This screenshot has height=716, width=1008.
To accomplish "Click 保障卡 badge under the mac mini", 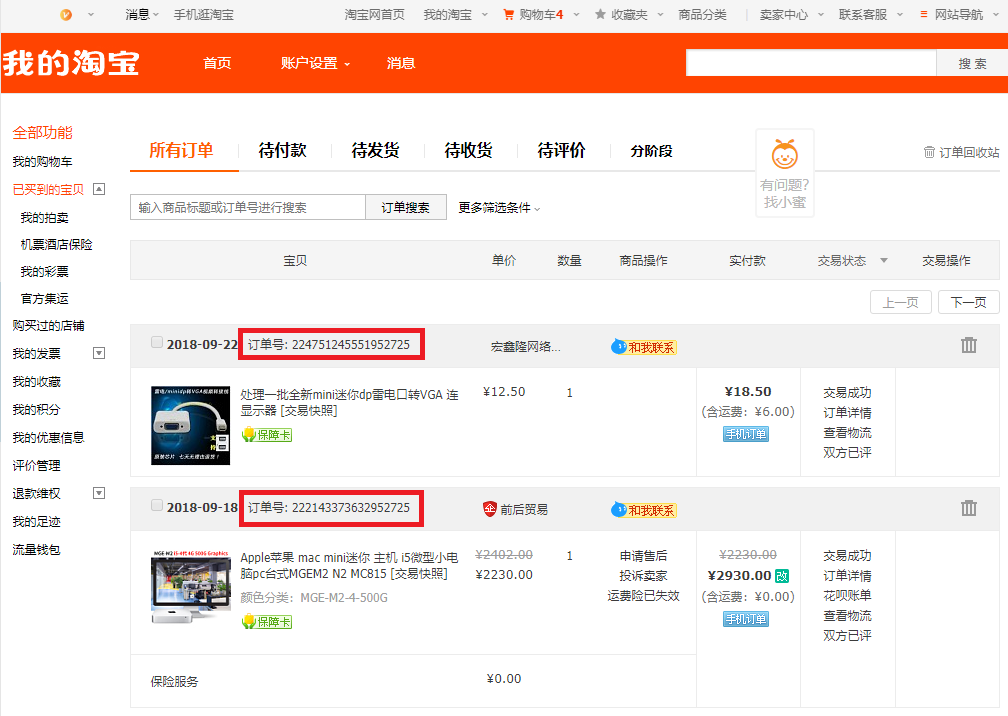I will click(x=267, y=622).
